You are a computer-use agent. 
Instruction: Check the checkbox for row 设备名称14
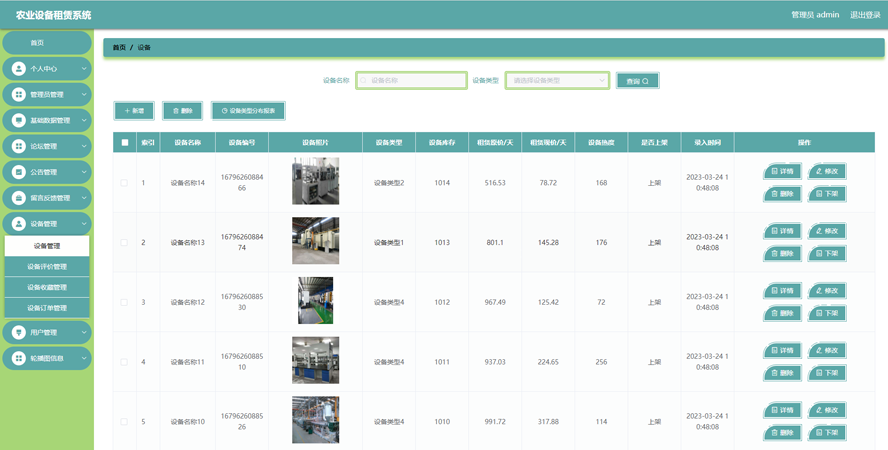tap(124, 183)
